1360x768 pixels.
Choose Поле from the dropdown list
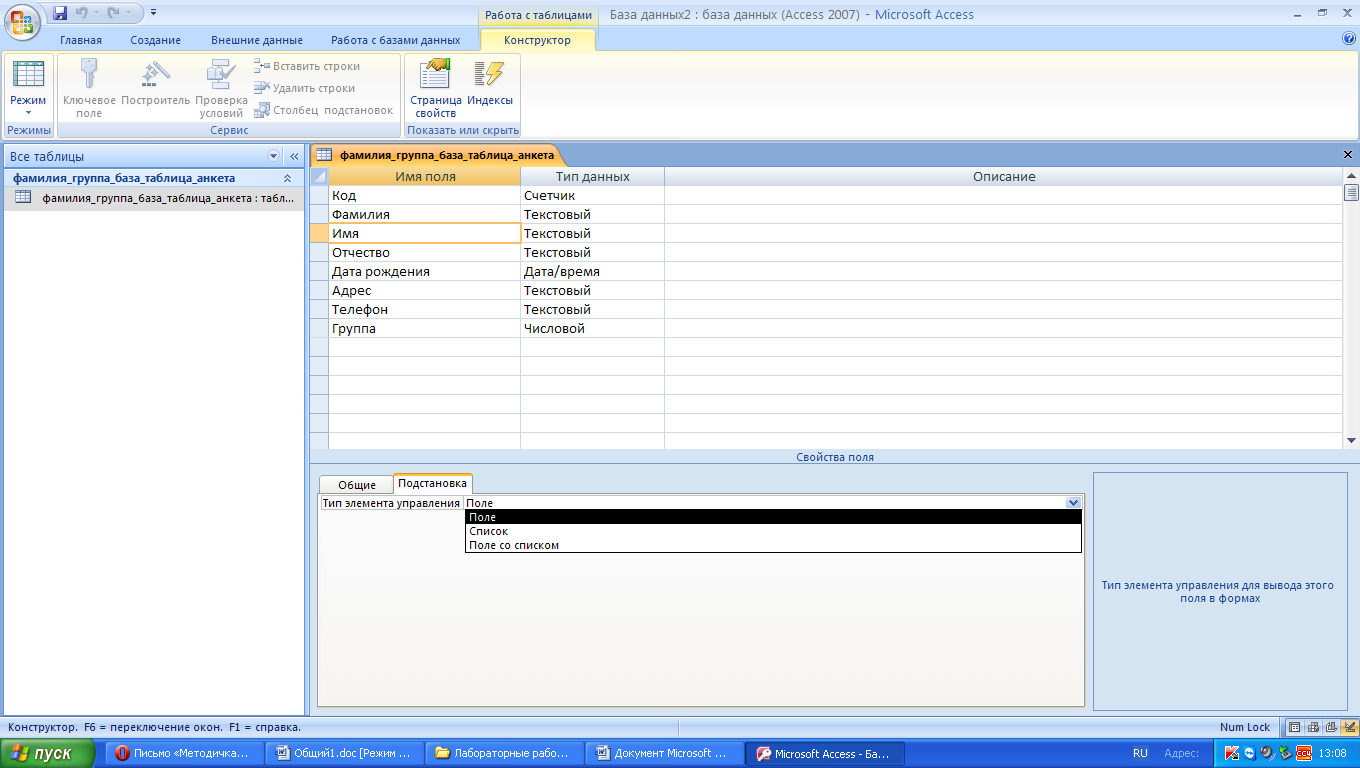[x=773, y=518]
